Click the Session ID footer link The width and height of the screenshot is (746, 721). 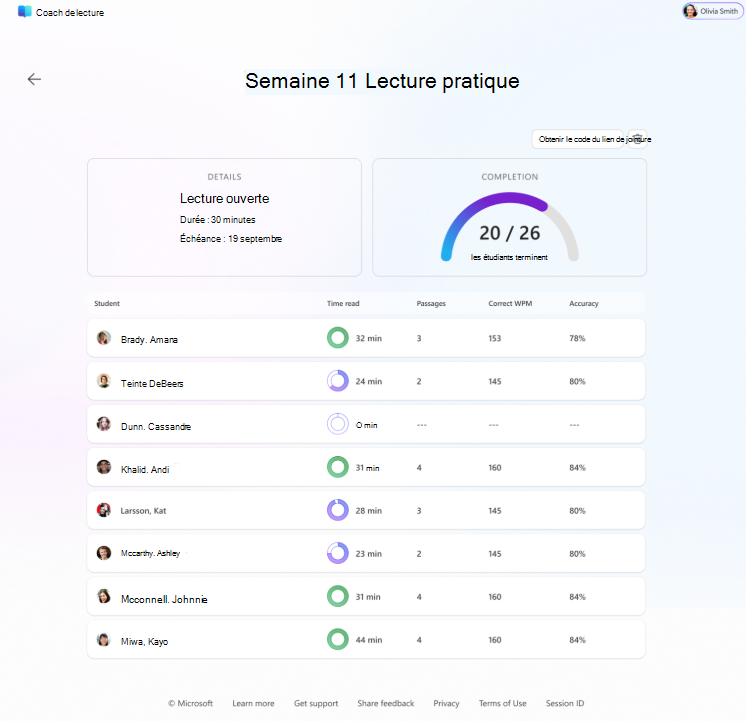[565, 703]
